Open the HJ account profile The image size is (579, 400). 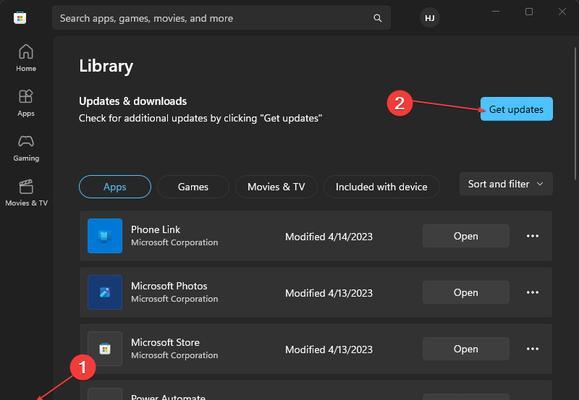pyautogui.click(x=429, y=18)
